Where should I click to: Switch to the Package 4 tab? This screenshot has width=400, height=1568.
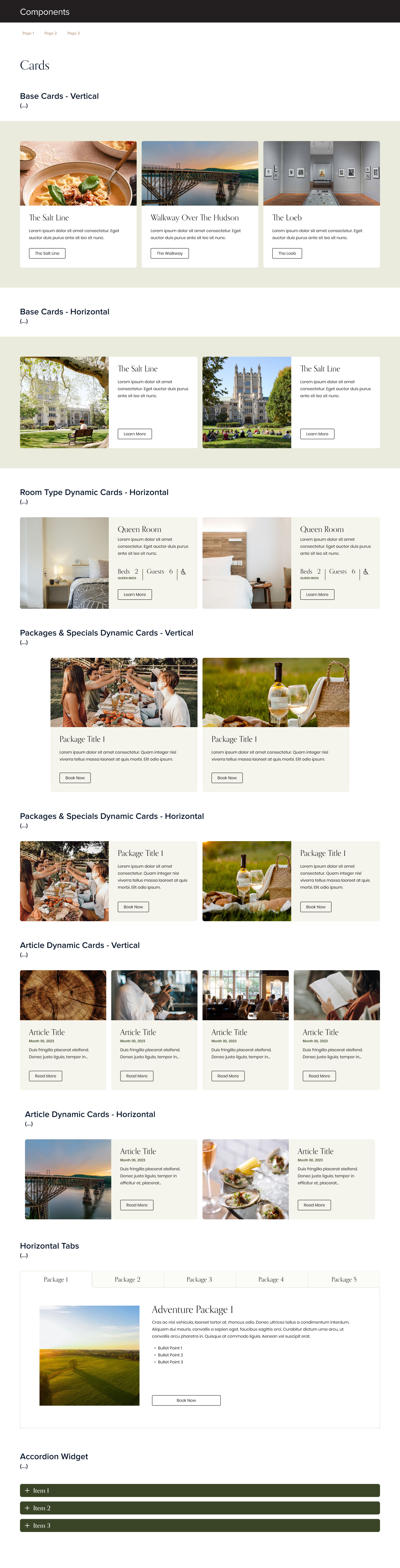click(271, 1279)
